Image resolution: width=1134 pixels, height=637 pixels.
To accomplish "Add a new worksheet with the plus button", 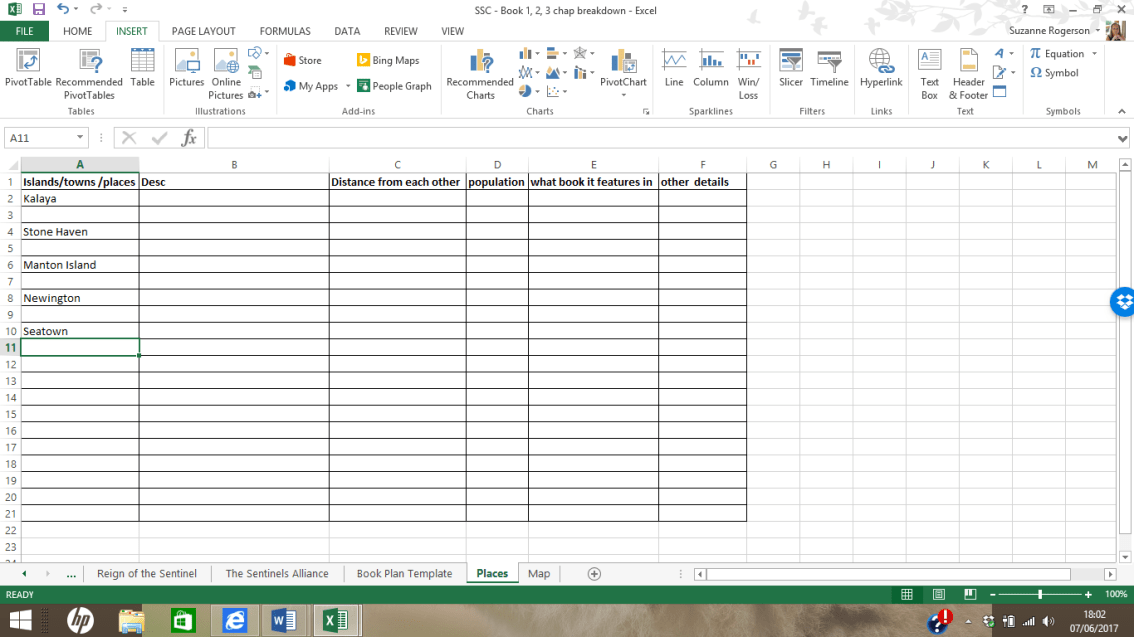I will [x=594, y=573].
